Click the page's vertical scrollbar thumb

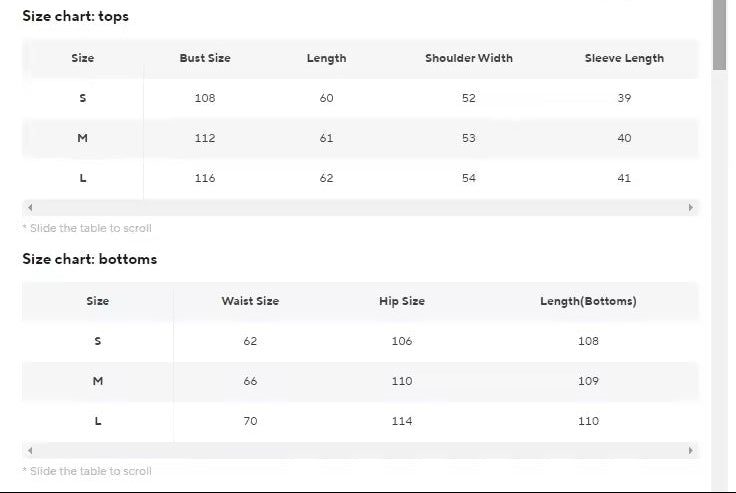point(719,35)
